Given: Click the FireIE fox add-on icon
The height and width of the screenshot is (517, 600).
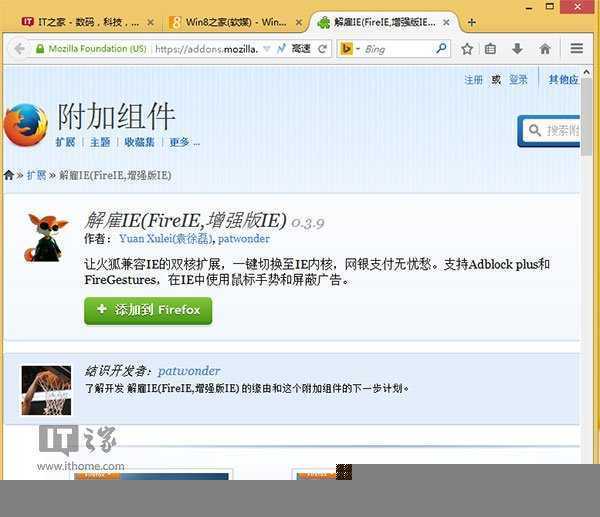Looking at the screenshot, I should point(46,238).
